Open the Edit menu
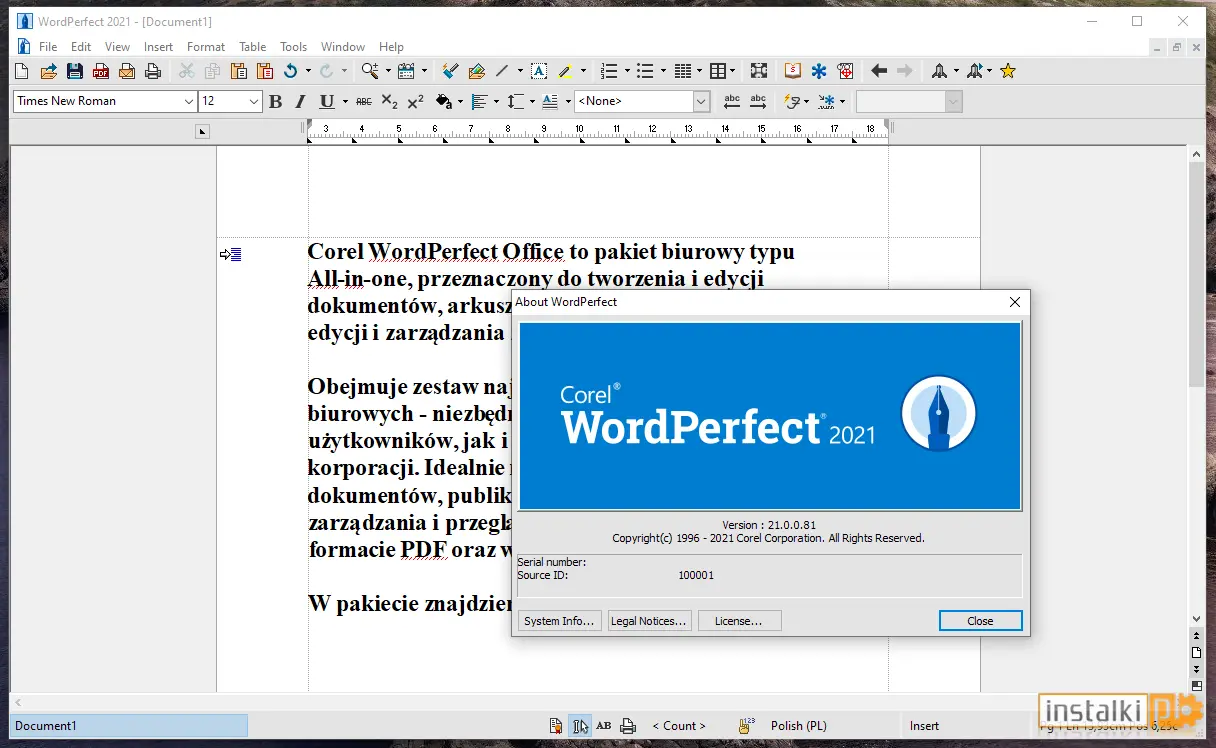Screen dimensions: 1216x748 pyautogui.click(x=81, y=47)
